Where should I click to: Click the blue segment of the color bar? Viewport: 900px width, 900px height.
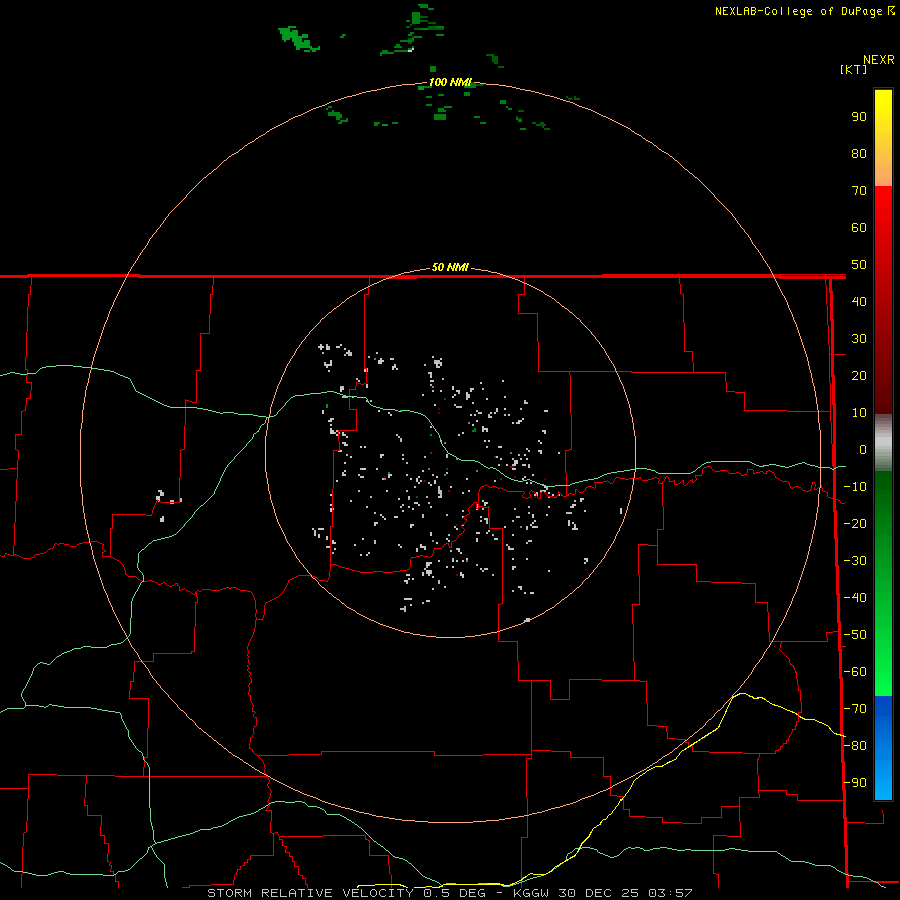point(883,748)
